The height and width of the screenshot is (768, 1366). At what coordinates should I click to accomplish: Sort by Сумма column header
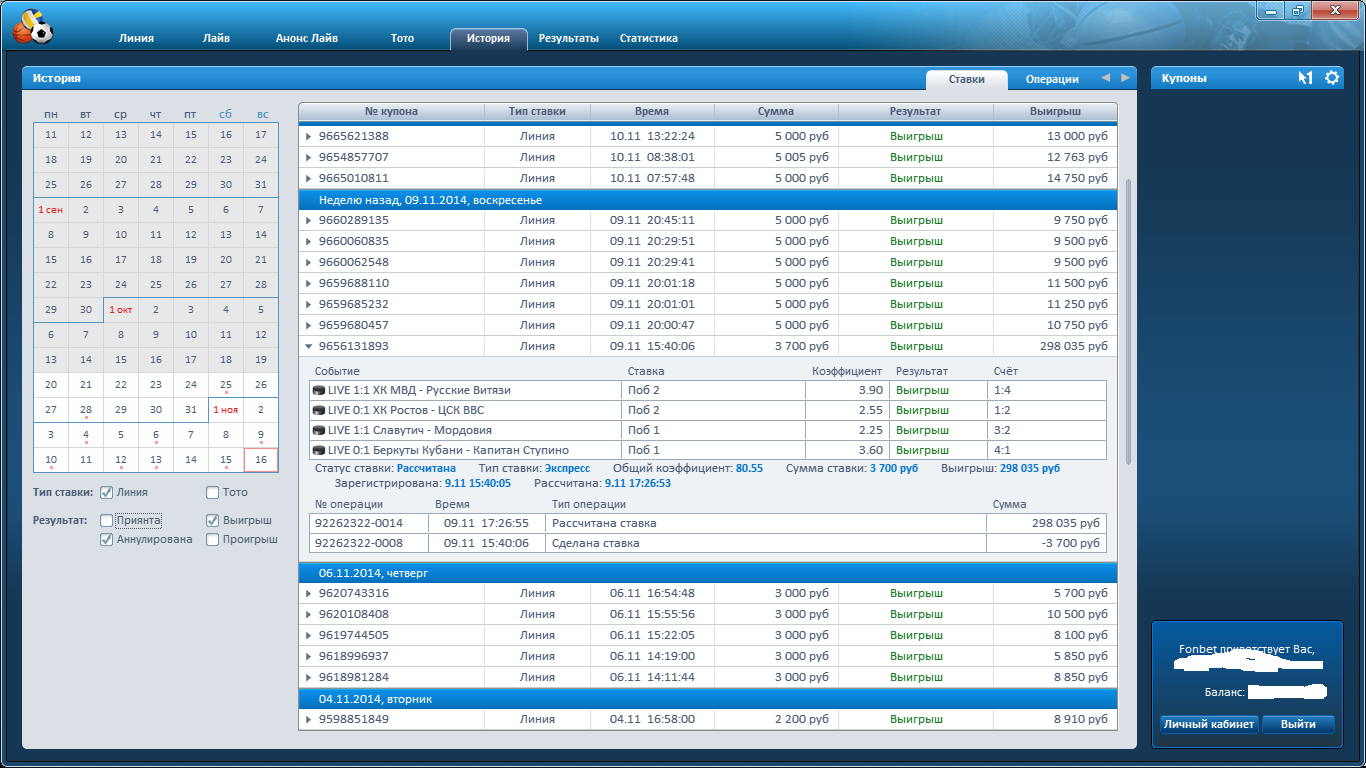coord(776,112)
